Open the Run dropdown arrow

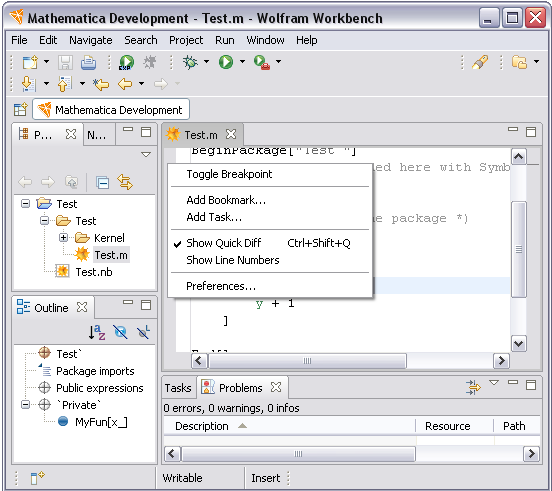pyautogui.click(x=242, y=62)
